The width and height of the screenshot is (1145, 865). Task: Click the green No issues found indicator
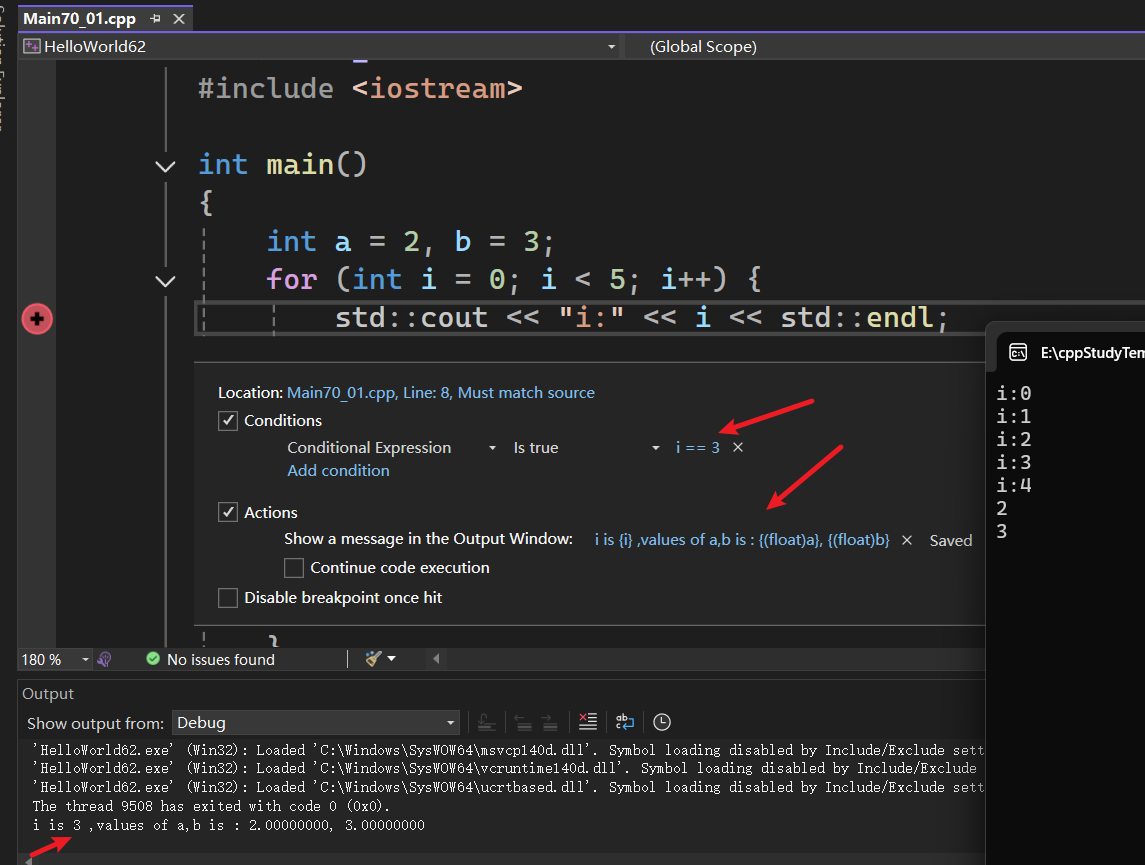click(210, 659)
